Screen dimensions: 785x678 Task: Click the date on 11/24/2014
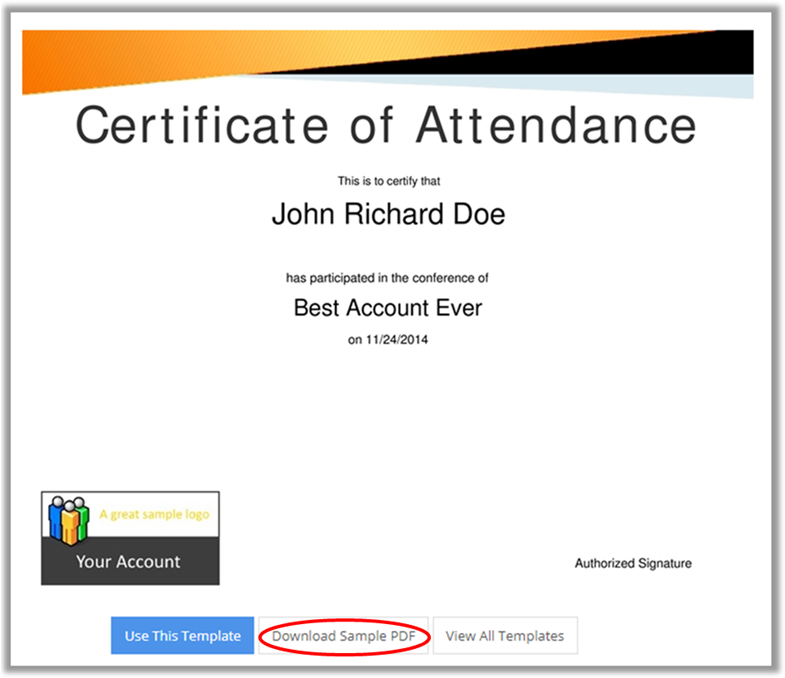click(388, 340)
